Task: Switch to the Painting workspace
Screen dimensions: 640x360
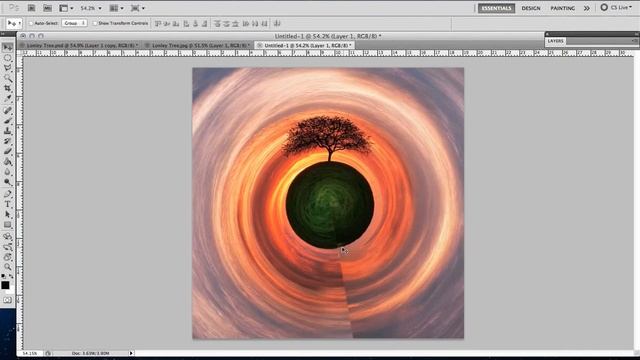Action: (562, 8)
